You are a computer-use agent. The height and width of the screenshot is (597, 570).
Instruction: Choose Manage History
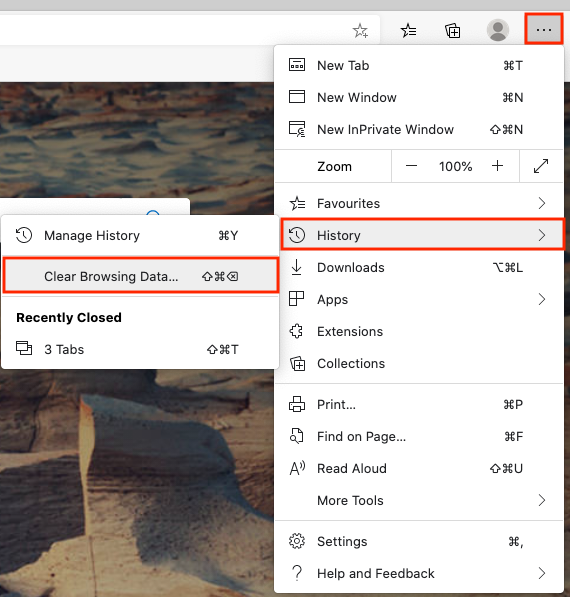click(141, 235)
